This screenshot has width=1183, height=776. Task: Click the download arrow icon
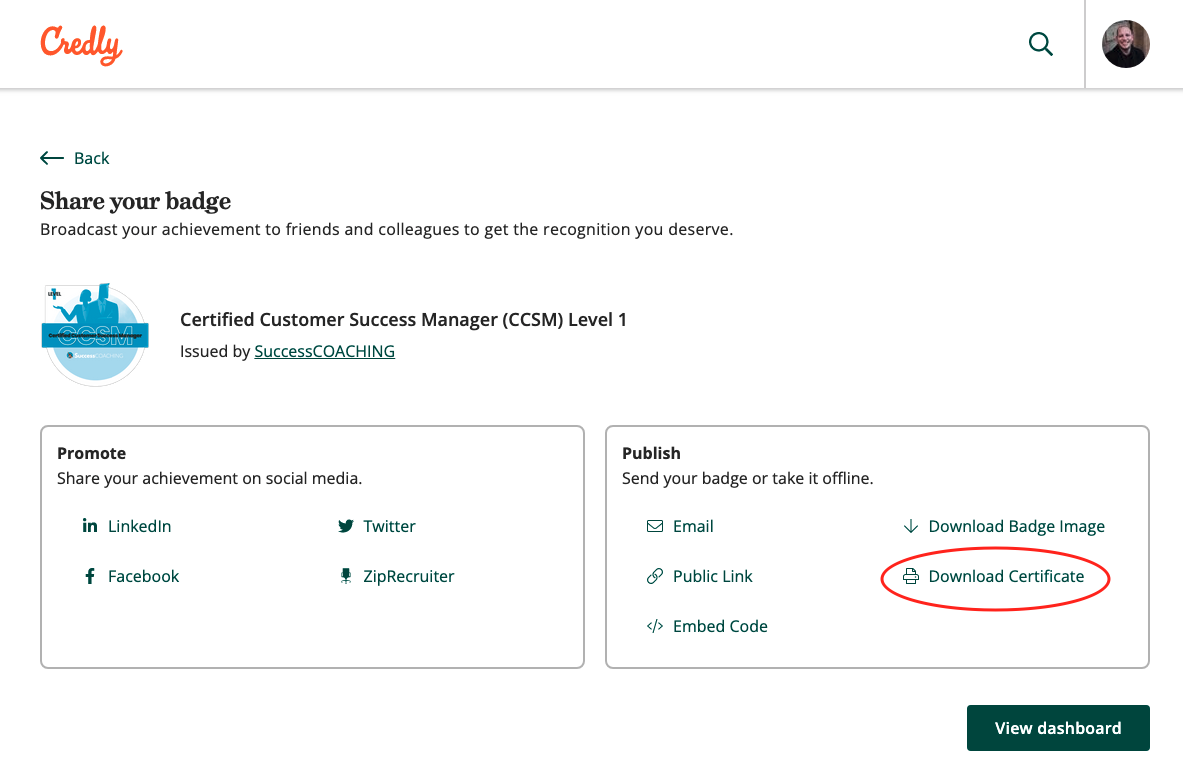[x=911, y=526]
